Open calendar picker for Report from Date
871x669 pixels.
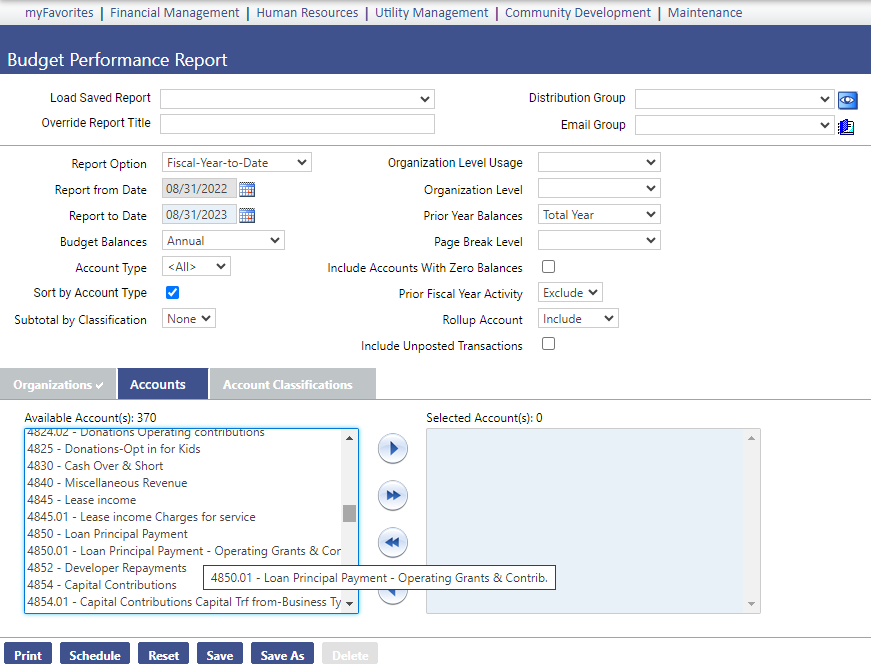click(247, 189)
